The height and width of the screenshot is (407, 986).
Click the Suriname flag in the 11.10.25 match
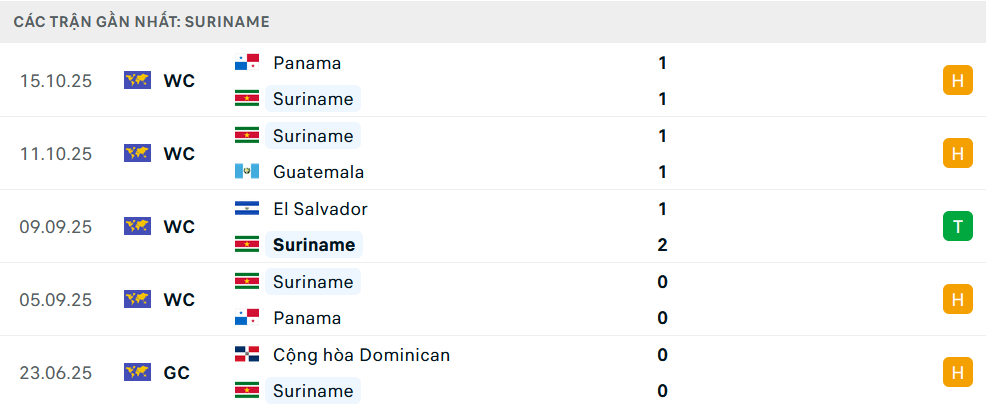[246, 136]
